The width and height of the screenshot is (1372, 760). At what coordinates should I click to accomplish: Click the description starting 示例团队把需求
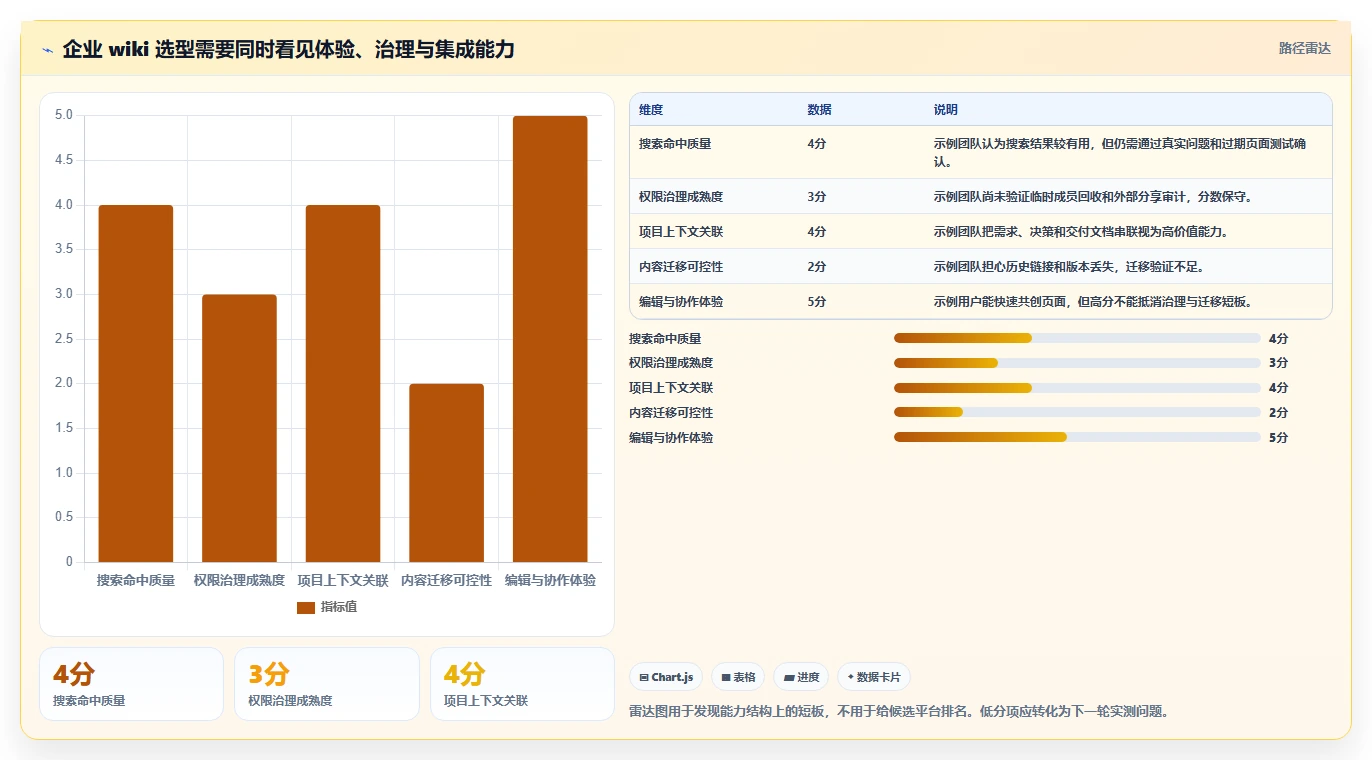(x=1081, y=232)
